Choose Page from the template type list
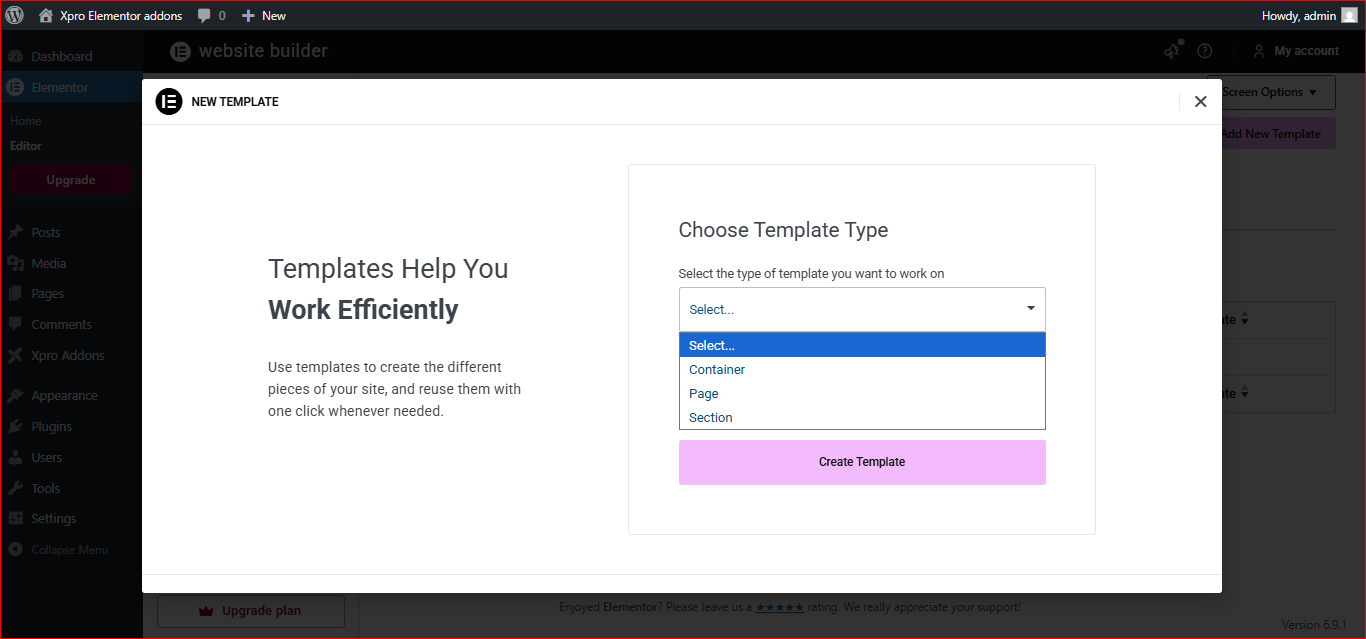The width and height of the screenshot is (1366, 639). [x=704, y=394]
